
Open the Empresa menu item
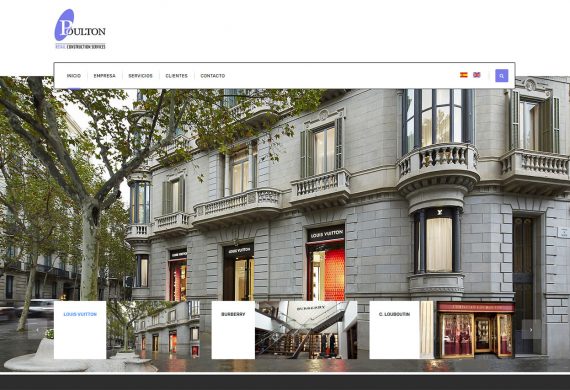[x=105, y=76]
